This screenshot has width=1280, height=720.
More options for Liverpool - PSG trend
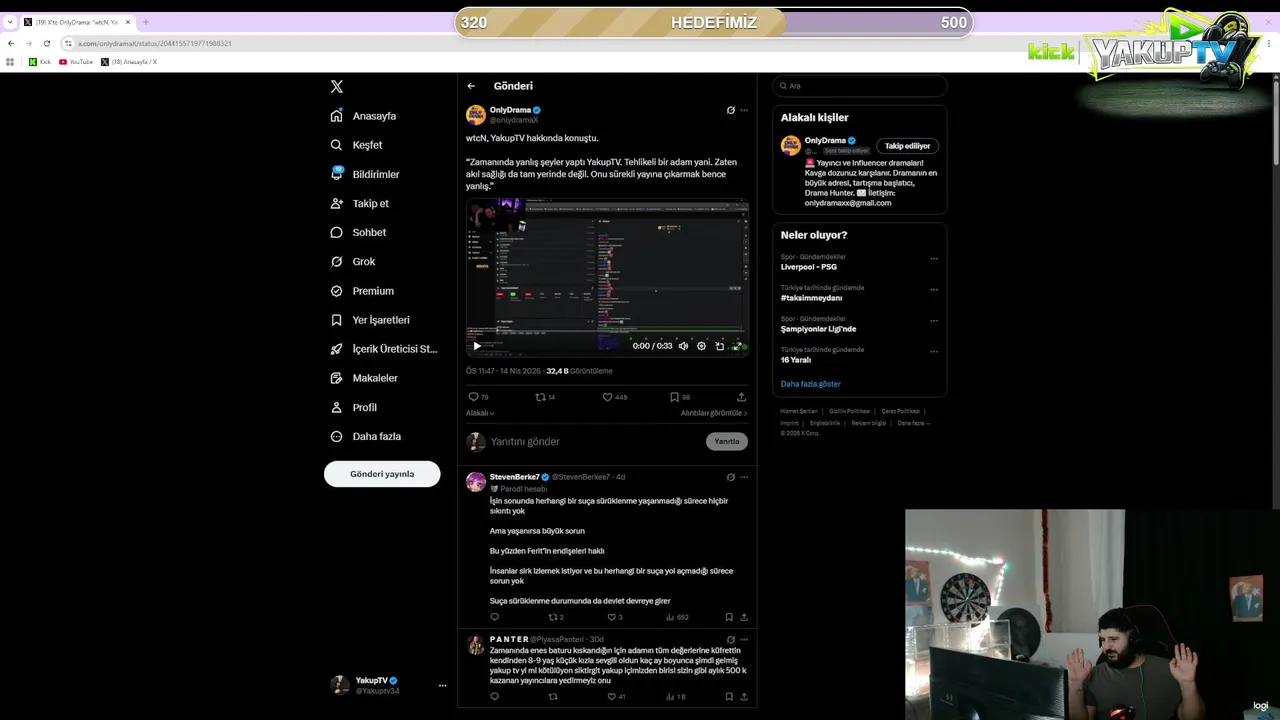[x=934, y=258]
